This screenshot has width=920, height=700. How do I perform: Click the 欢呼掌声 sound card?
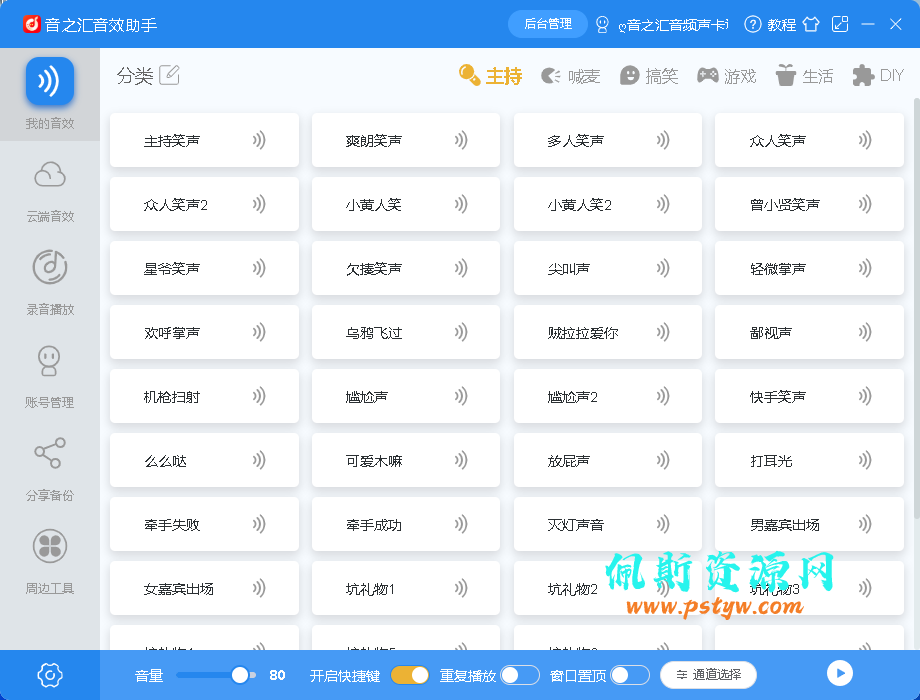pyautogui.click(x=204, y=332)
